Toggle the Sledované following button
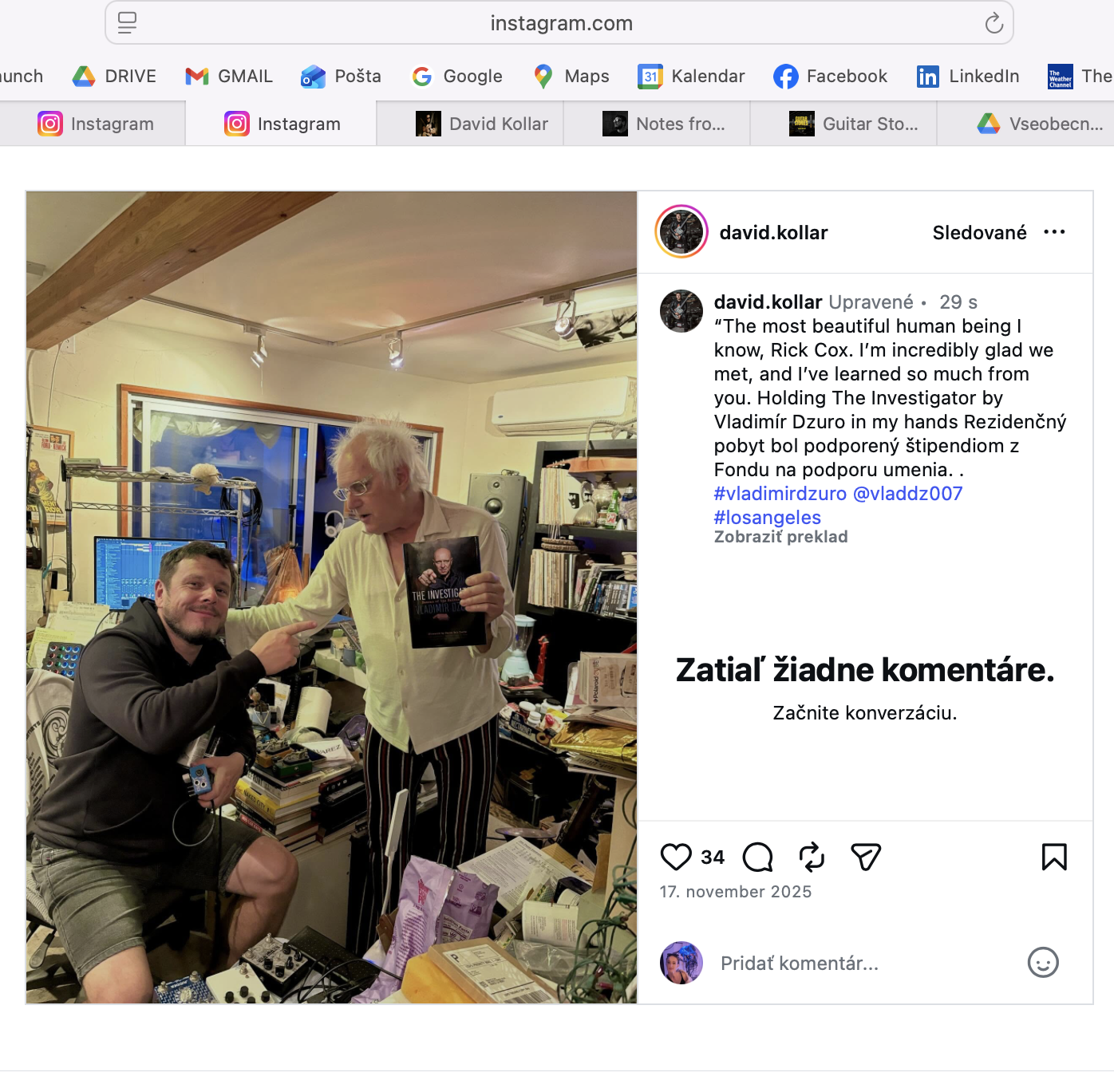Viewport: 1114px width, 1092px height. point(979,233)
